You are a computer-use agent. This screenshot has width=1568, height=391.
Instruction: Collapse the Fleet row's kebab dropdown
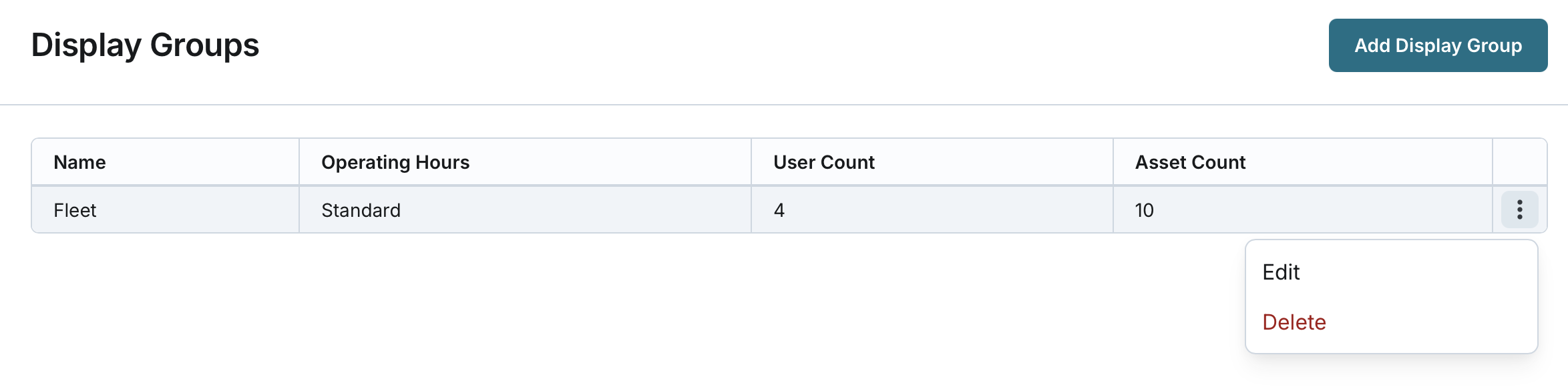pyautogui.click(x=1519, y=210)
